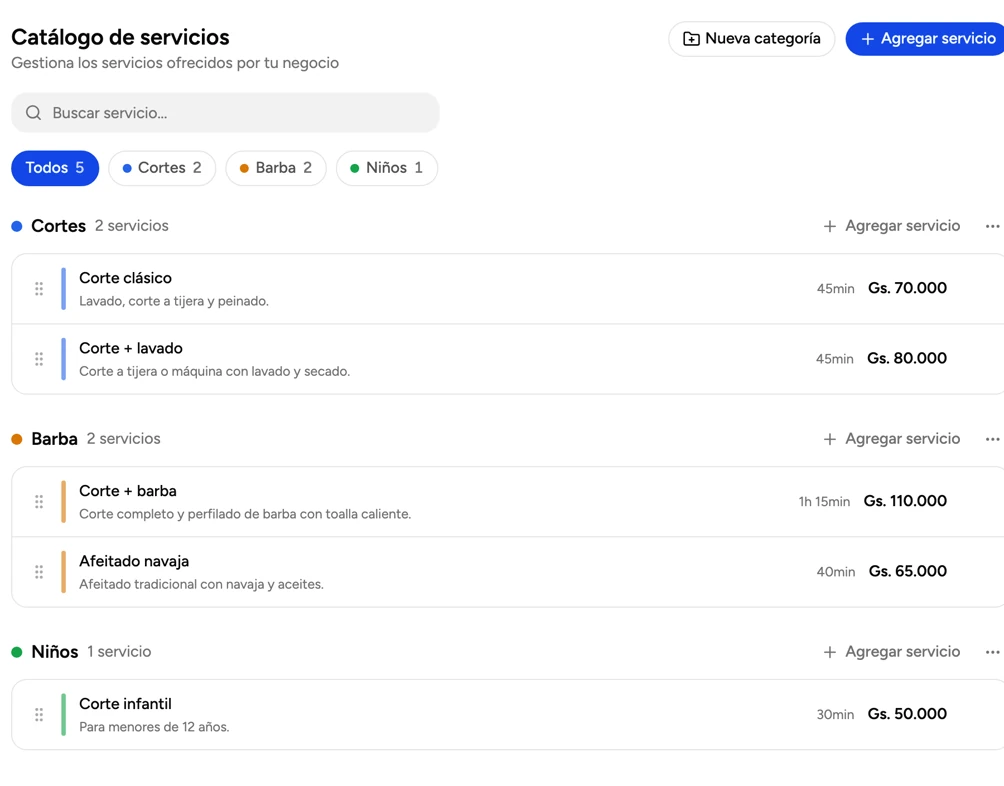Filter by the Niños 1 tab
This screenshot has height=786, width=1004.
(x=387, y=168)
